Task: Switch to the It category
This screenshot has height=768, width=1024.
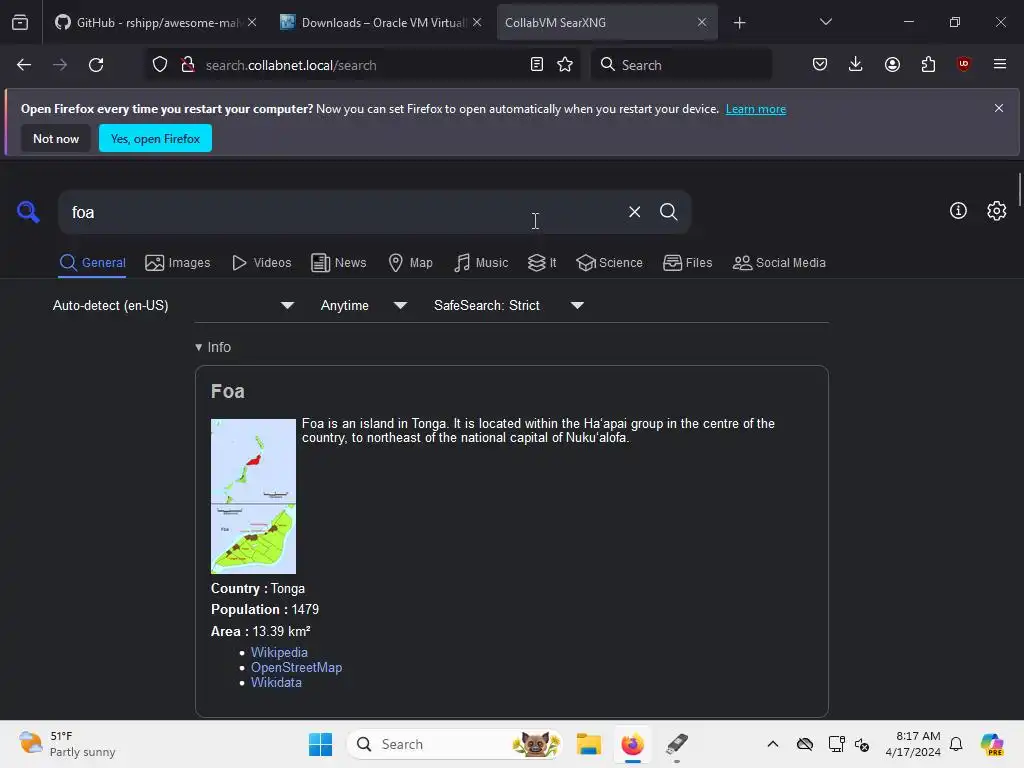Action: [542, 263]
